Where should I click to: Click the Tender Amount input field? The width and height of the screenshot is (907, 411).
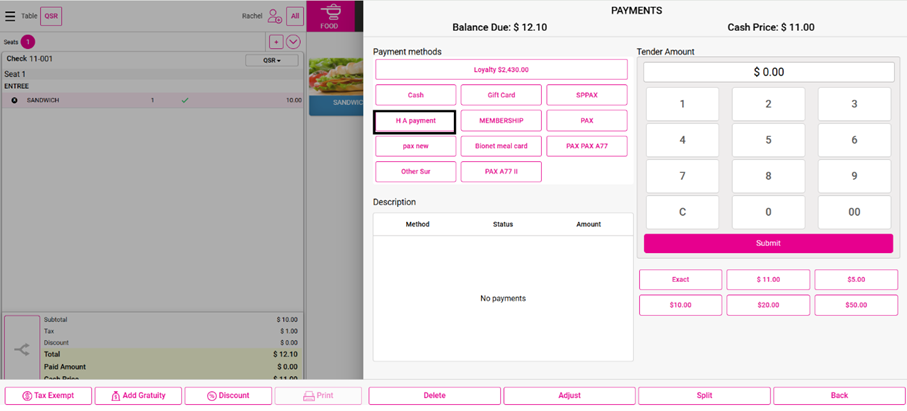point(768,72)
